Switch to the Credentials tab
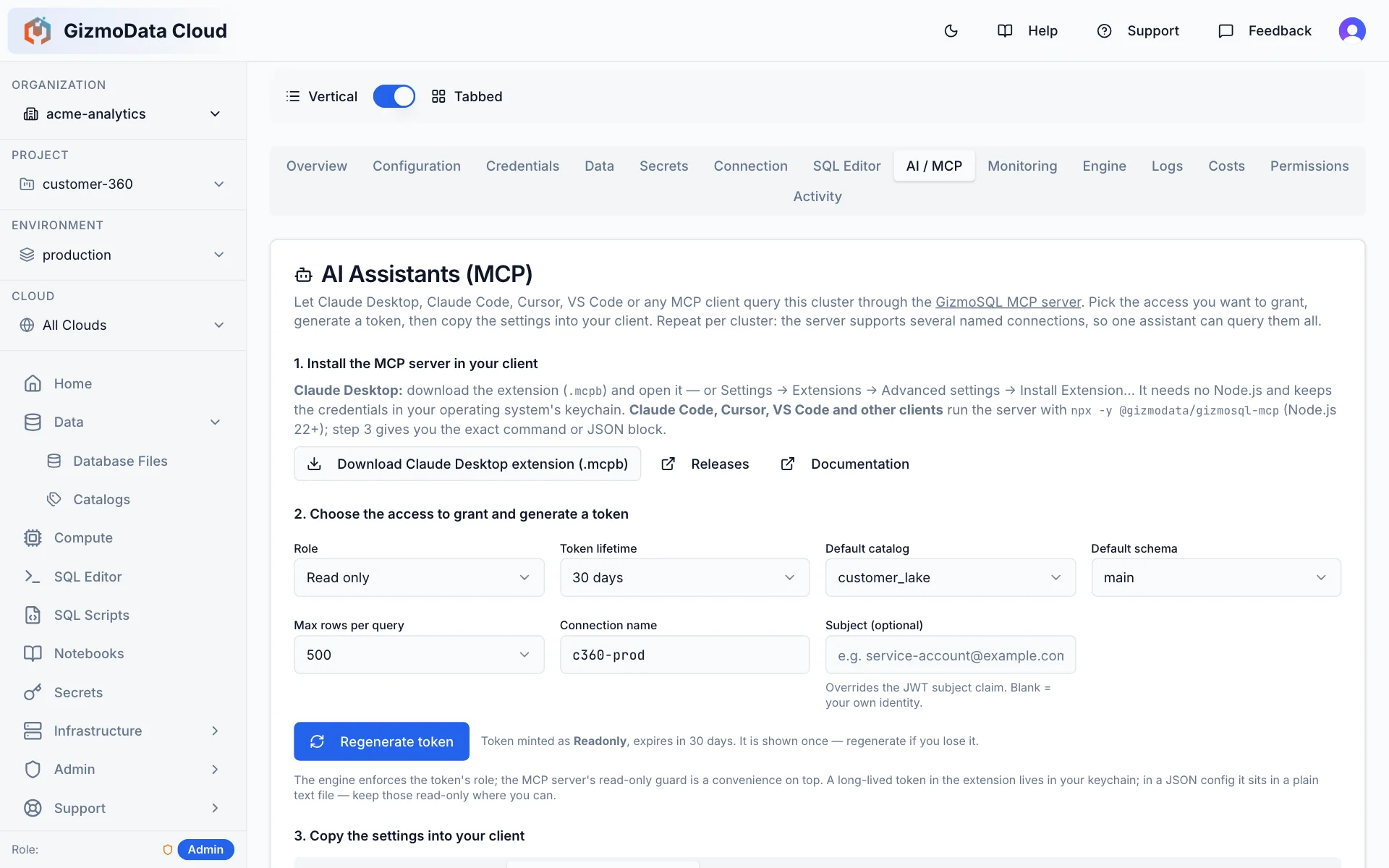Image resolution: width=1389 pixels, height=868 pixels. pos(522,166)
